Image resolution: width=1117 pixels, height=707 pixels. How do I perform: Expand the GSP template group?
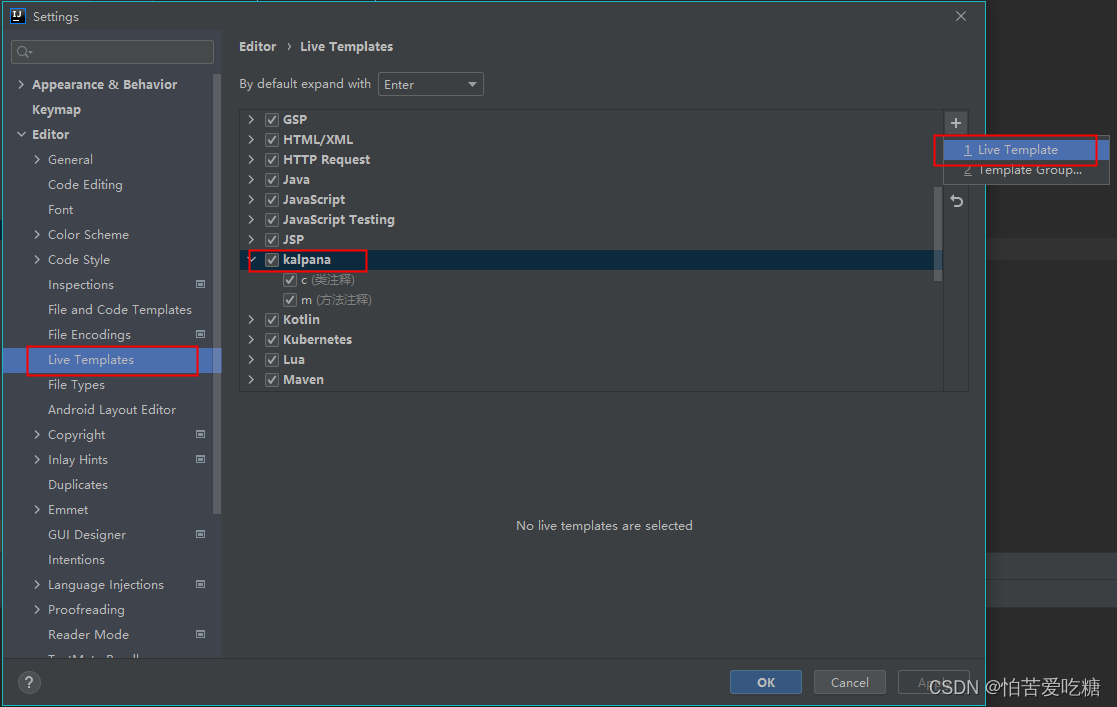click(251, 120)
